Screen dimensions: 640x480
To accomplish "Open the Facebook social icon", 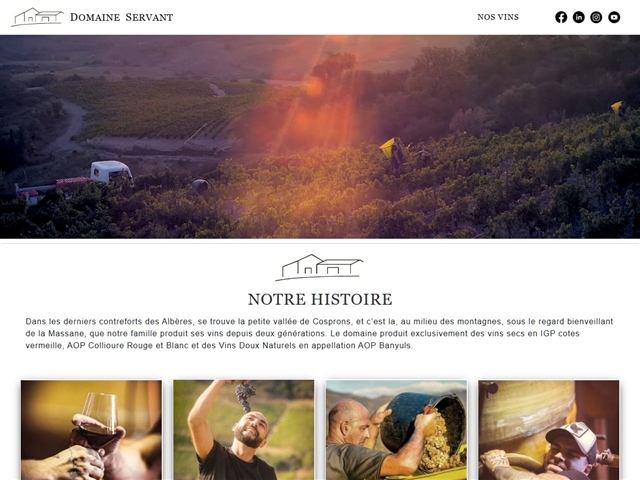I will [561, 17].
